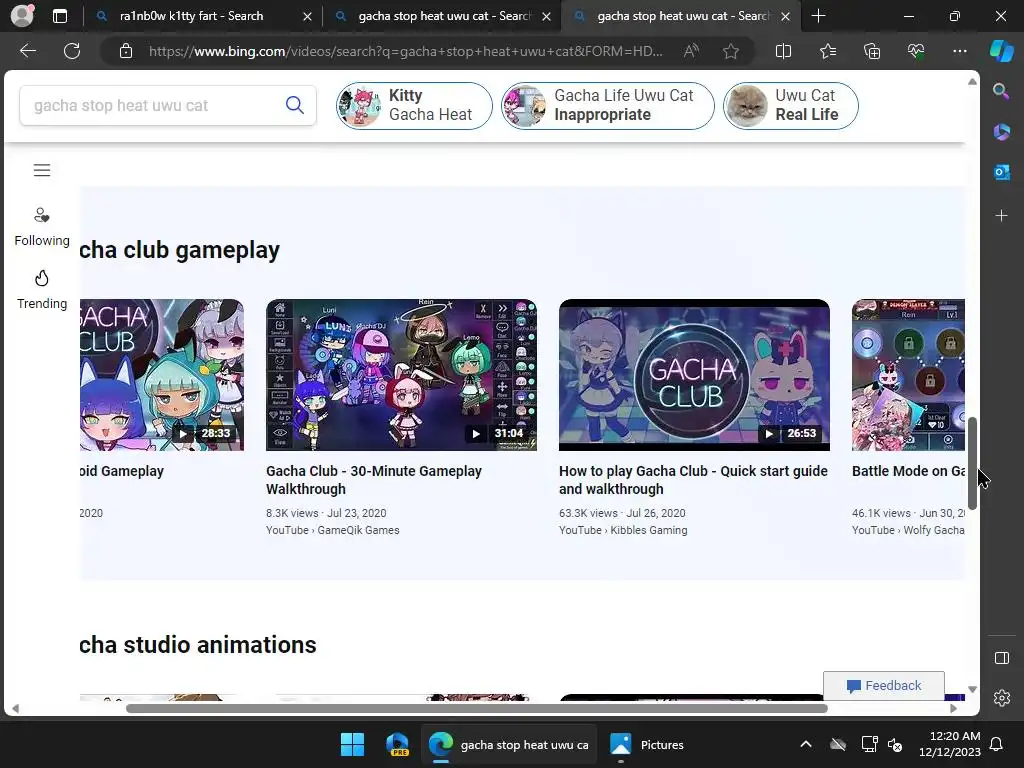Viewport: 1024px width, 768px height.
Task: Open the browser profile avatar
Action: [x=22, y=16]
